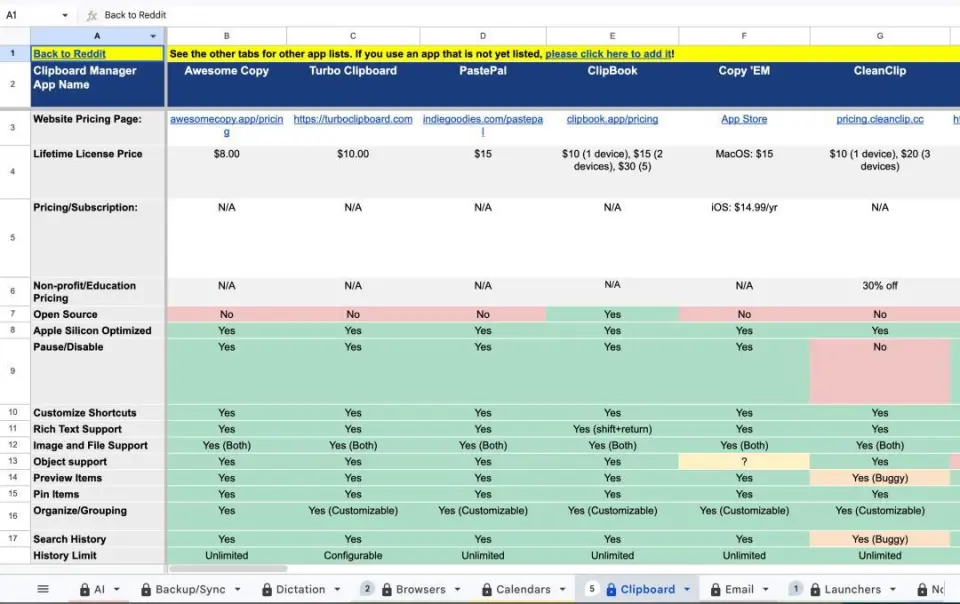Click the lock icon on Backup/Sync tab
Viewport: 960px width, 604px height.
click(146, 589)
